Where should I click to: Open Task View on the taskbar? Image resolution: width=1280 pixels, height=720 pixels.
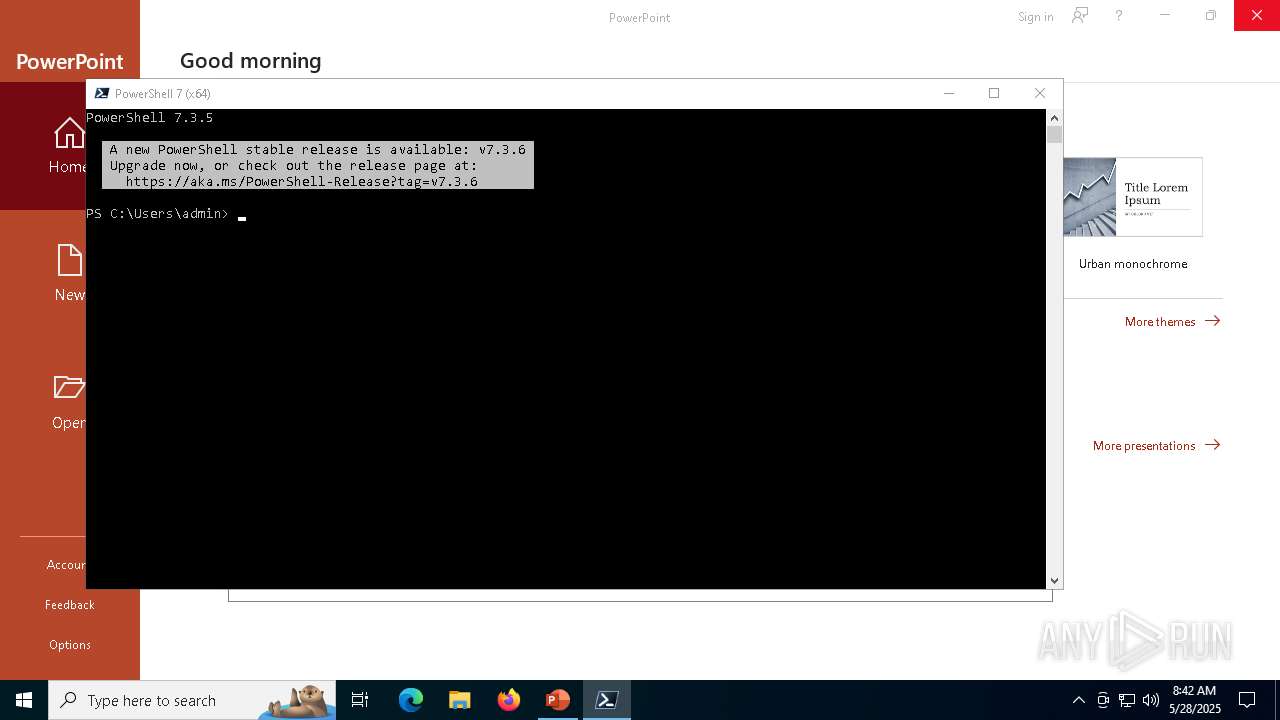(360, 700)
